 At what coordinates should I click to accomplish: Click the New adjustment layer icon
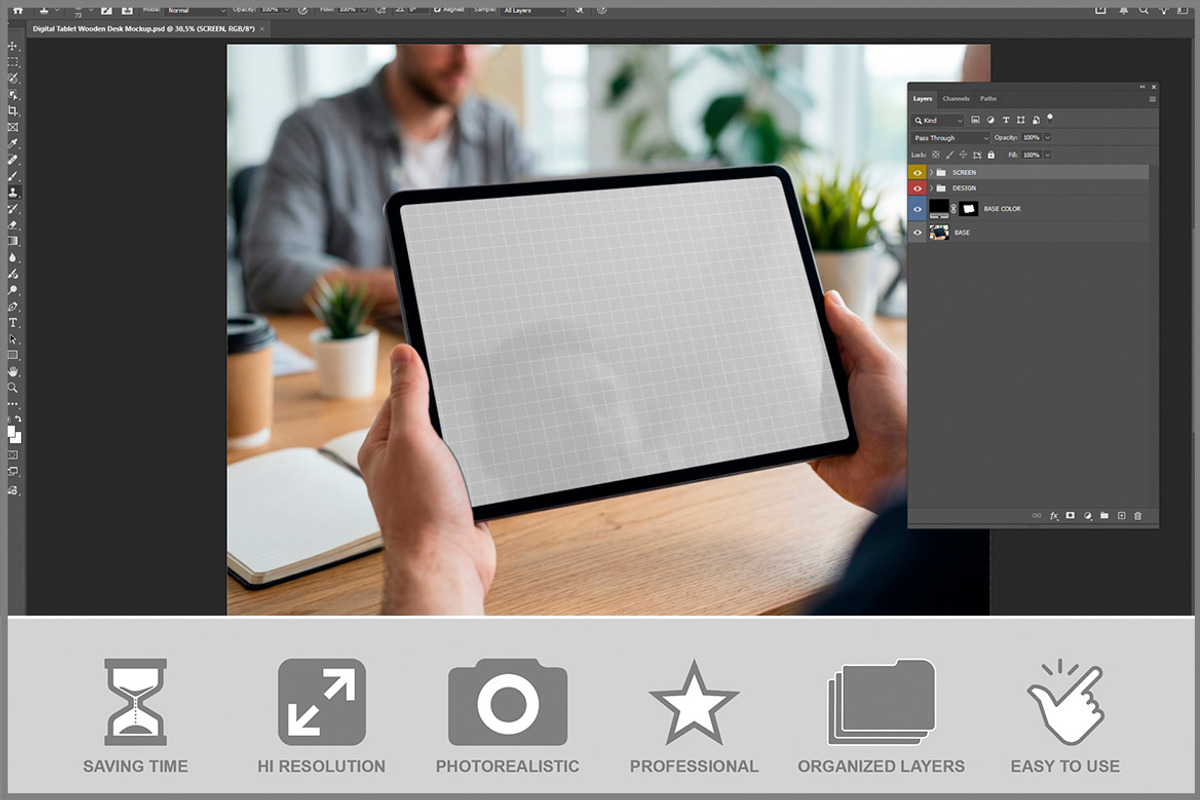click(x=1087, y=516)
